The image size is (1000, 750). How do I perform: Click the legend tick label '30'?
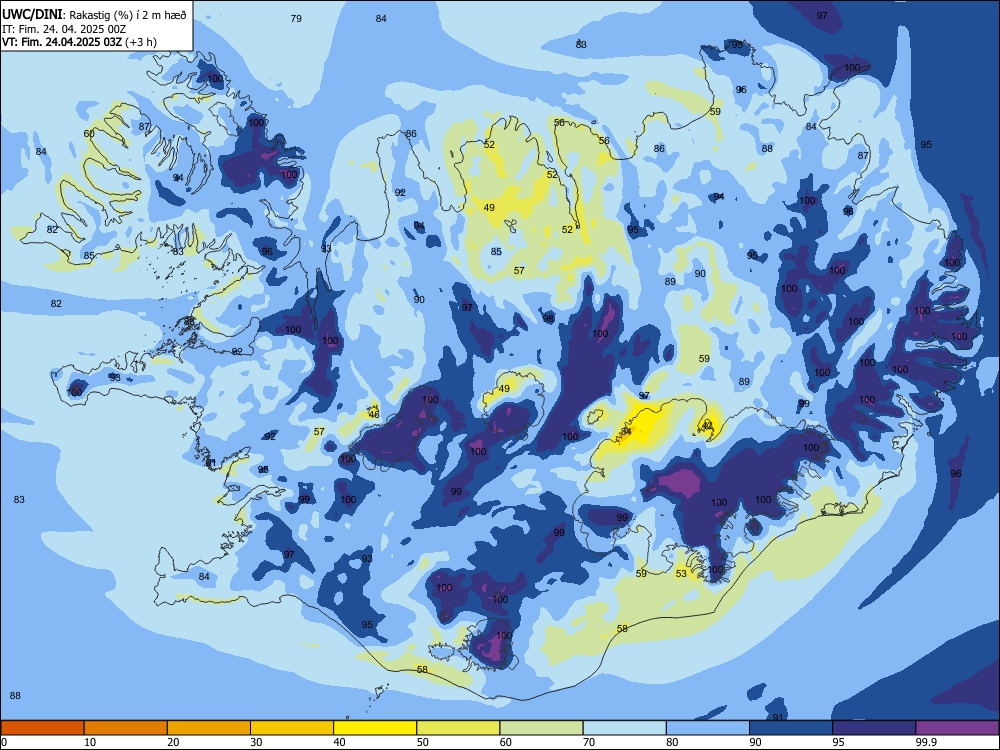click(x=256, y=742)
